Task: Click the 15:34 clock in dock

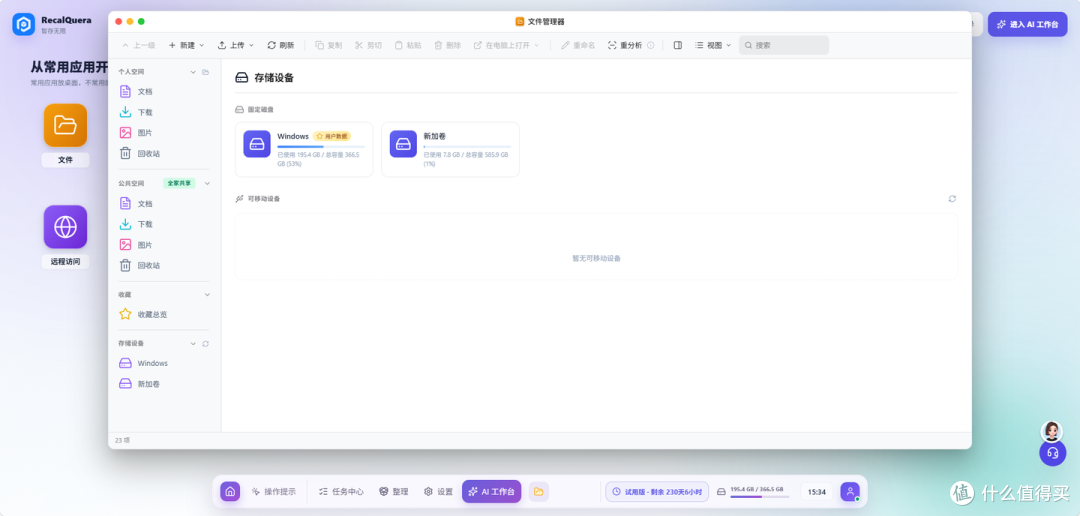Action: pyautogui.click(x=816, y=492)
